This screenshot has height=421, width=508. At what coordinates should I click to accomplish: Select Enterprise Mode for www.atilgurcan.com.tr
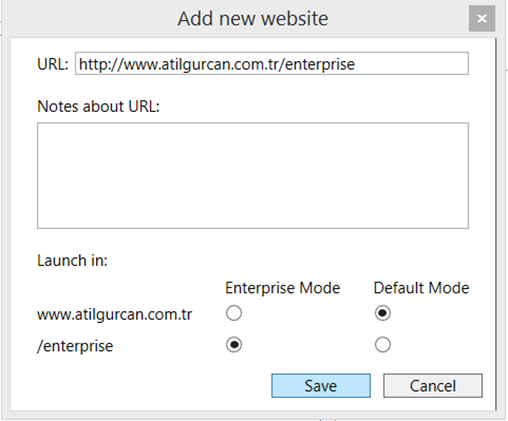234,313
